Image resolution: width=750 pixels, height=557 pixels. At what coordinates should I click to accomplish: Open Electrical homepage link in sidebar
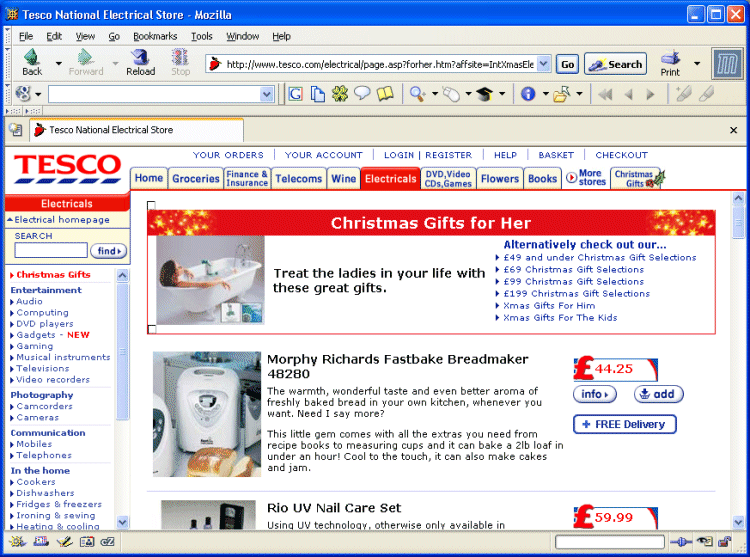point(62,219)
